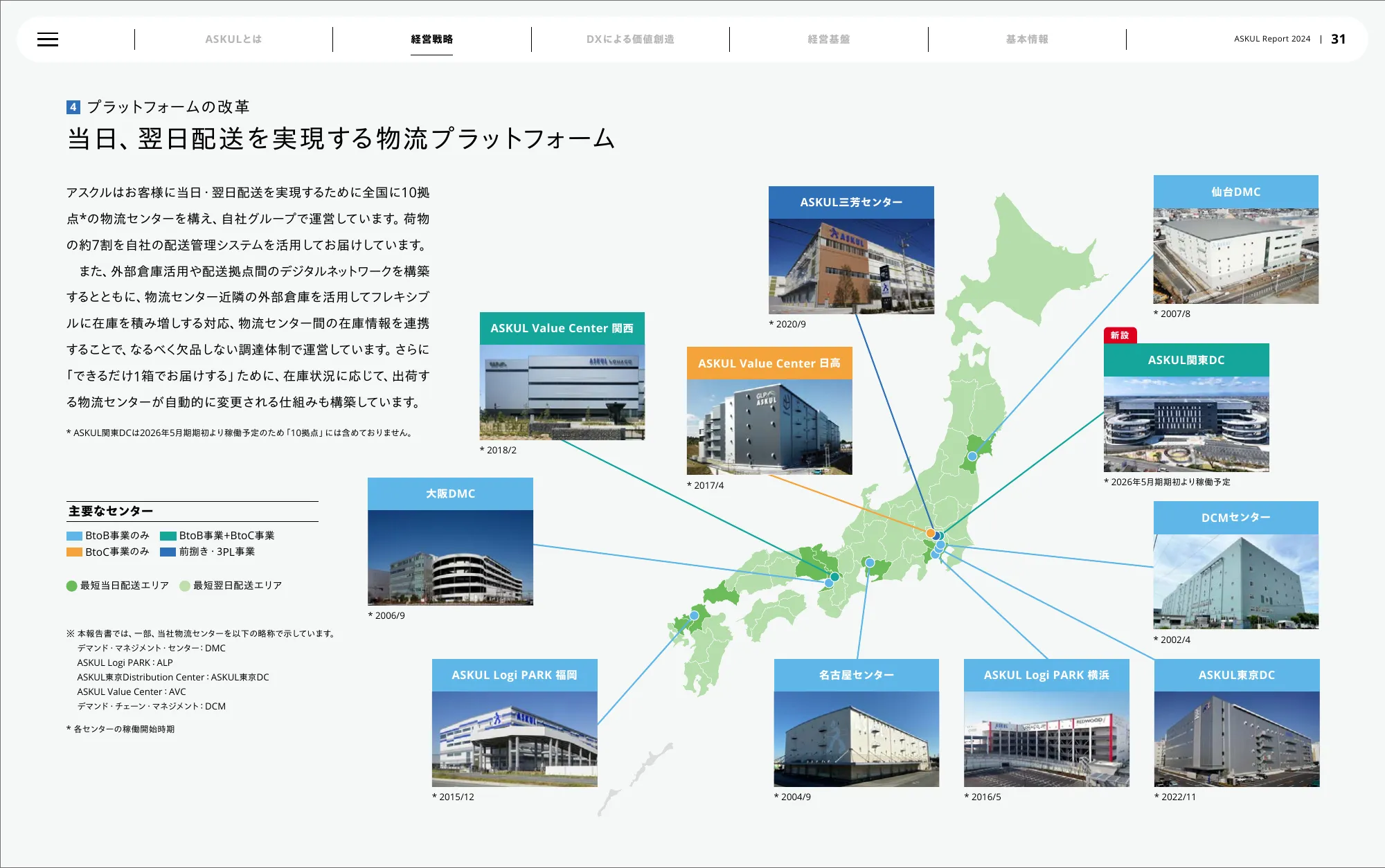Click the ASKUL関東DC header label

pos(1186,360)
